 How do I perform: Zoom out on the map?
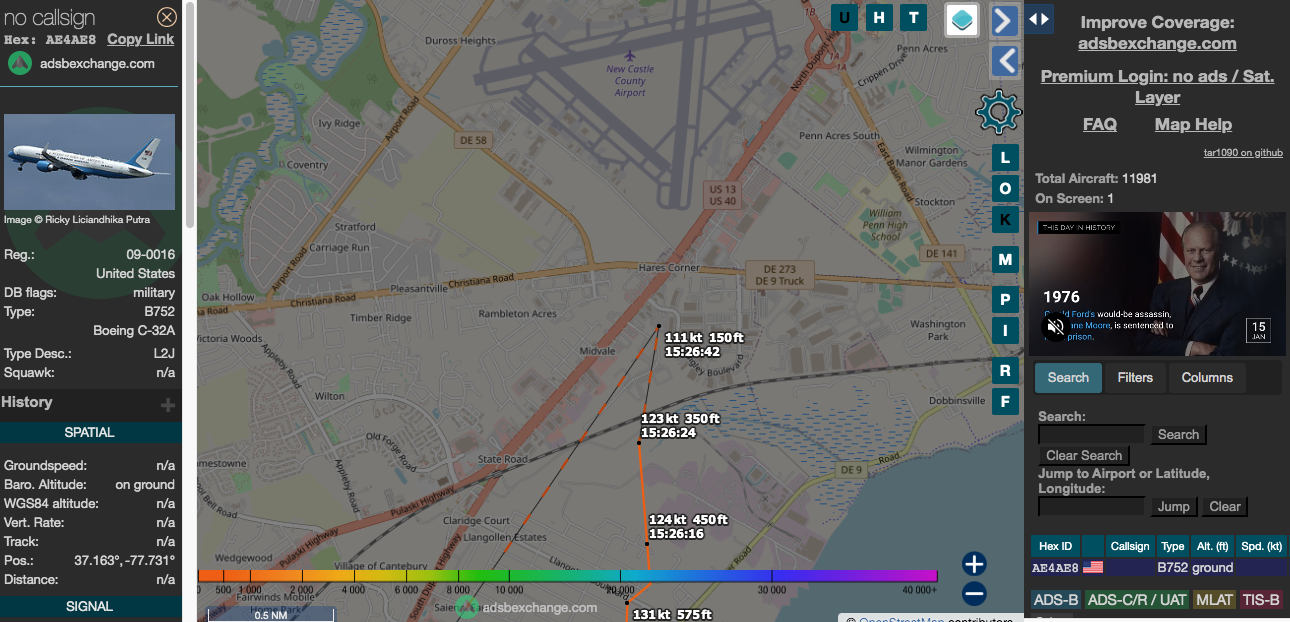tap(974, 594)
